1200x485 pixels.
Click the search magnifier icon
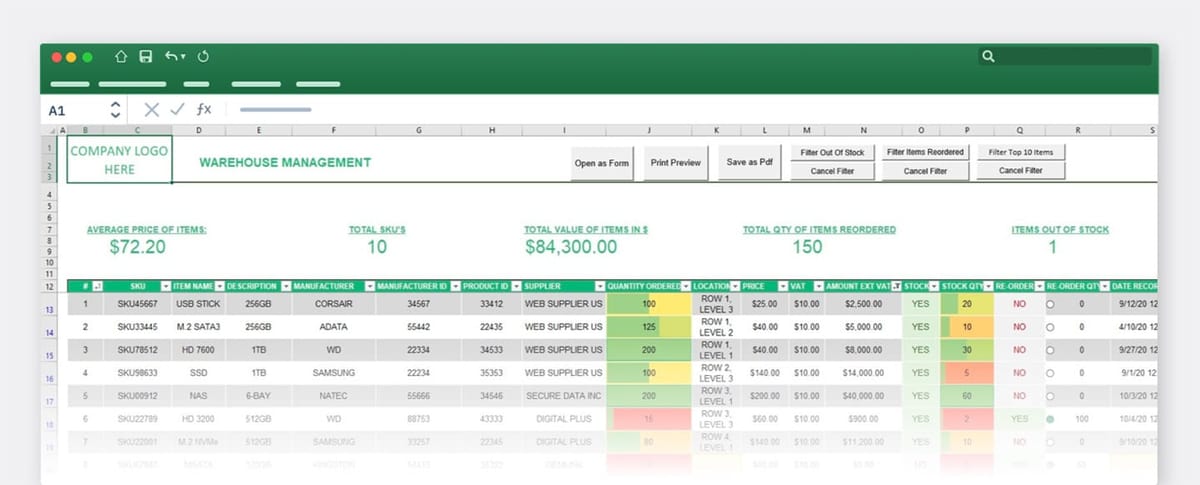989,57
